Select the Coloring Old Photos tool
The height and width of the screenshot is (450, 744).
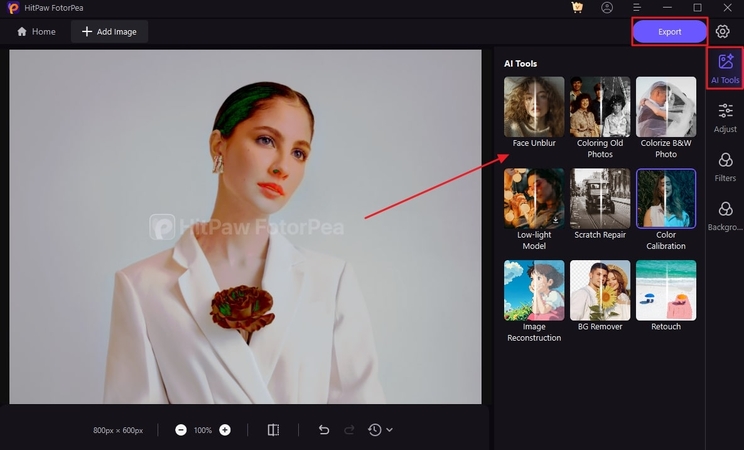click(600, 107)
